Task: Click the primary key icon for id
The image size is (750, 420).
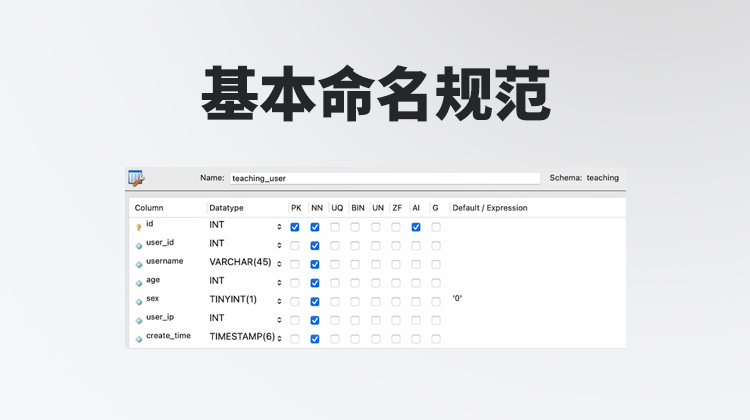Action: click(x=139, y=227)
